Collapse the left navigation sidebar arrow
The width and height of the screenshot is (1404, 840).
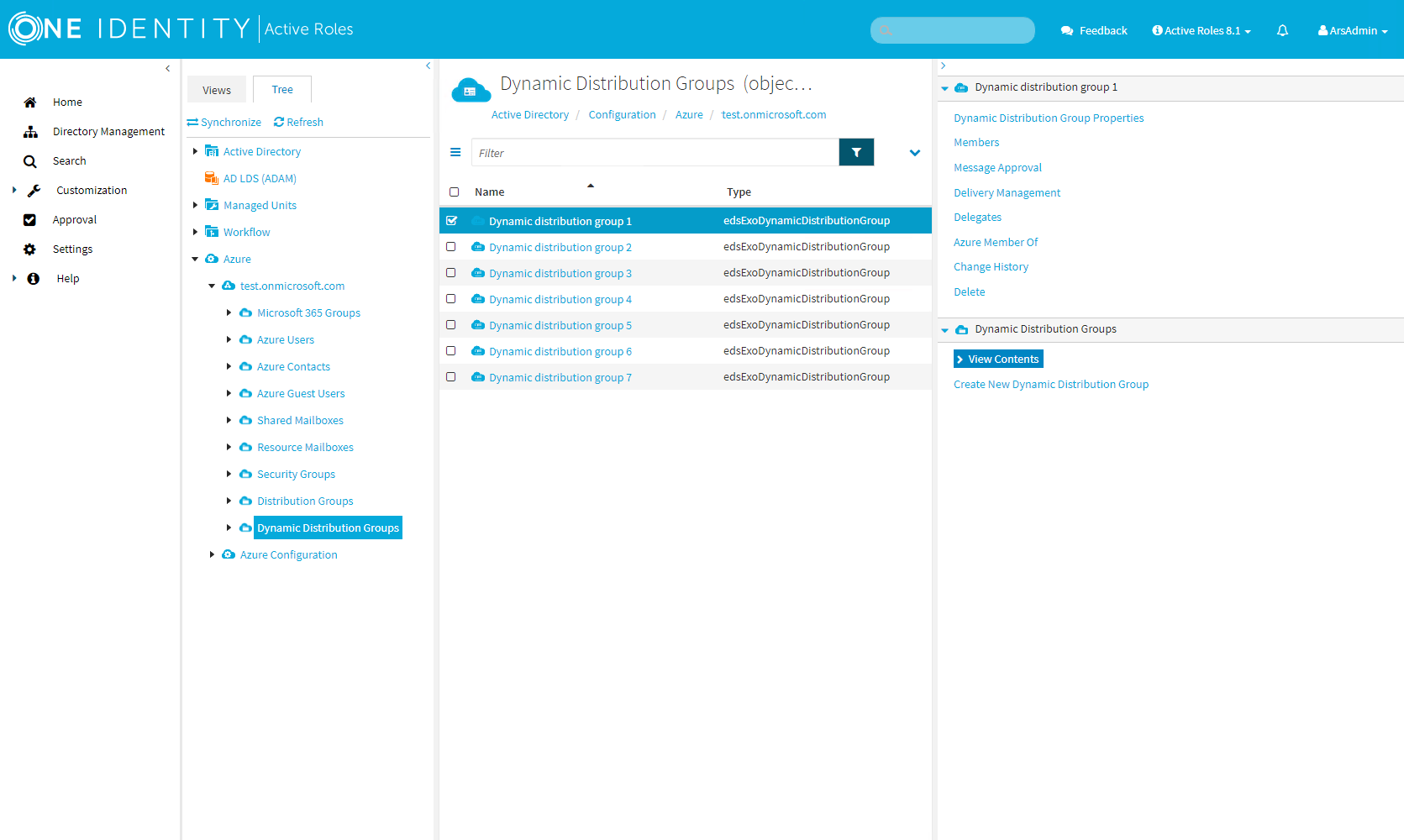168,68
